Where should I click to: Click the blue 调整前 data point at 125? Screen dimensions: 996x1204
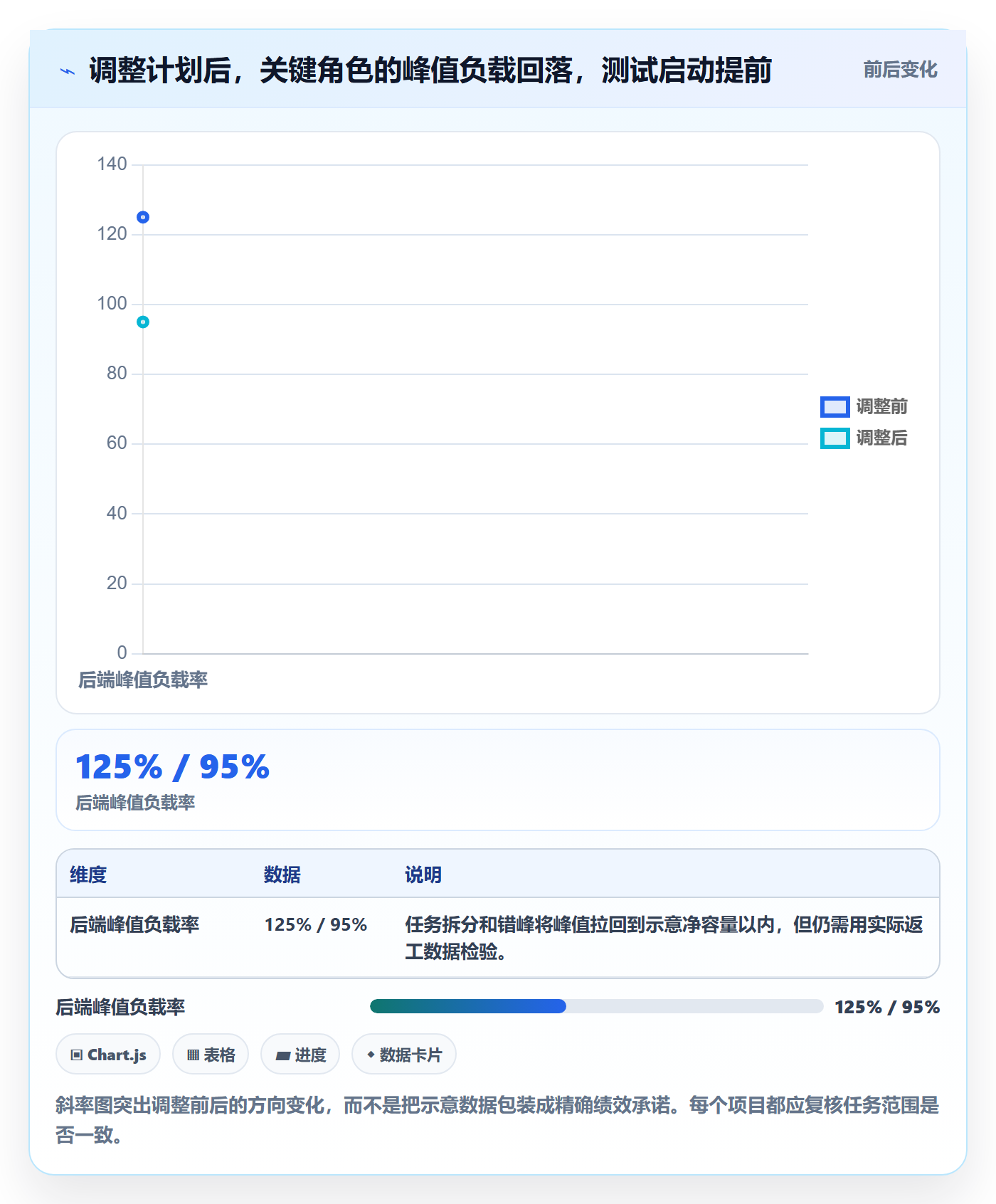[x=143, y=217]
